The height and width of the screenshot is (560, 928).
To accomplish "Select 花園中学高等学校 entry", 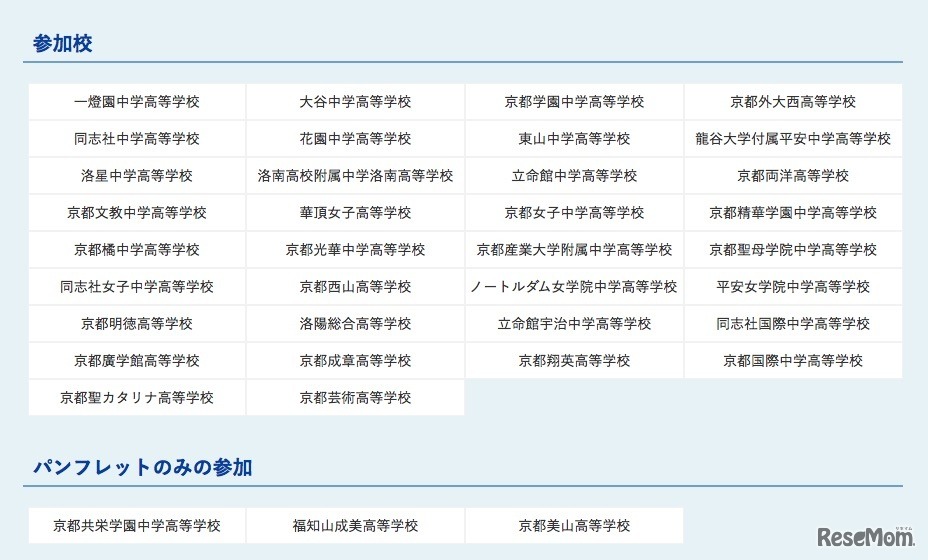I will click(355, 139).
